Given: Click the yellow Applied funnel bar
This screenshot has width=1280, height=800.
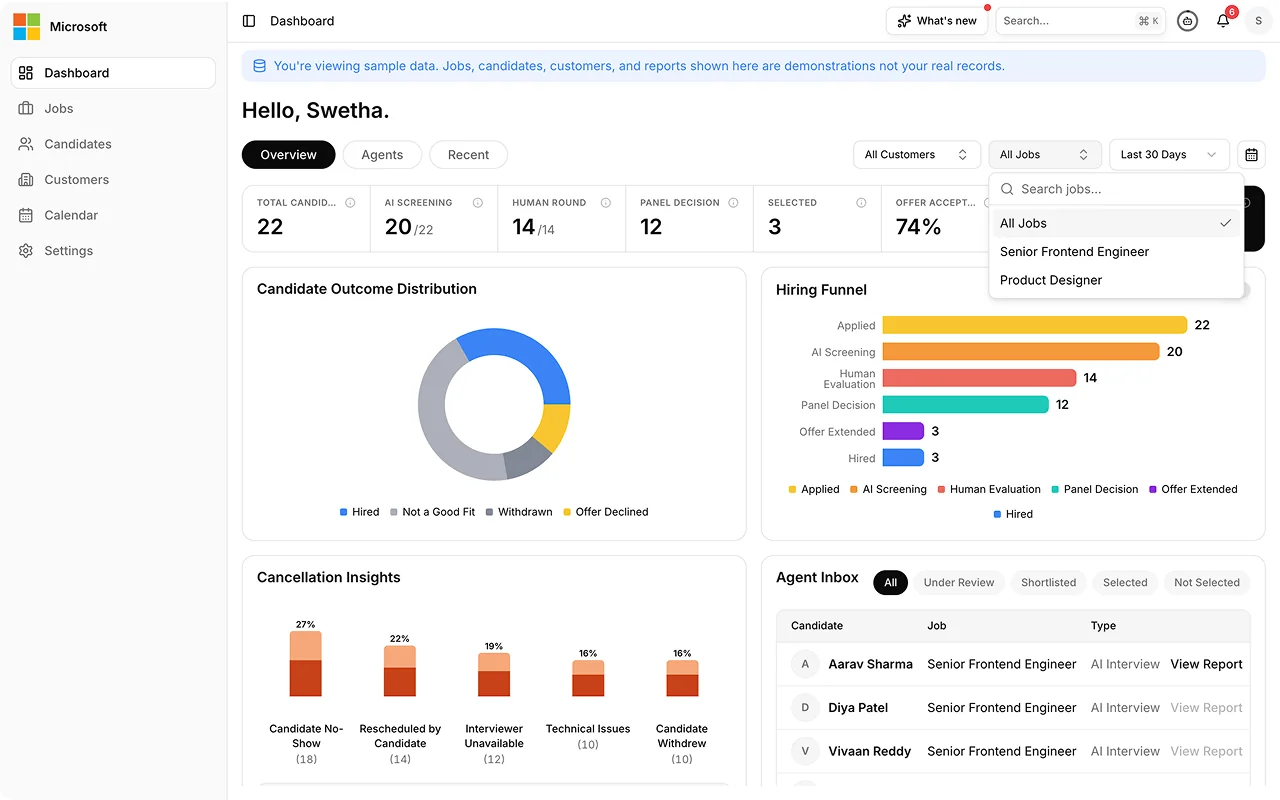Looking at the screenshot, I should click(x=1034, y=325).
